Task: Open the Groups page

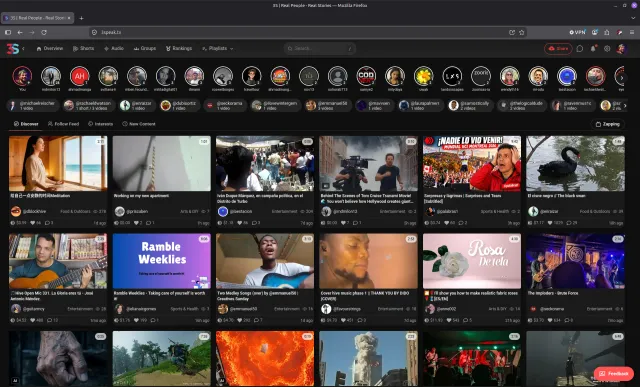Action: pyautogui.click(x=145, y=49)
